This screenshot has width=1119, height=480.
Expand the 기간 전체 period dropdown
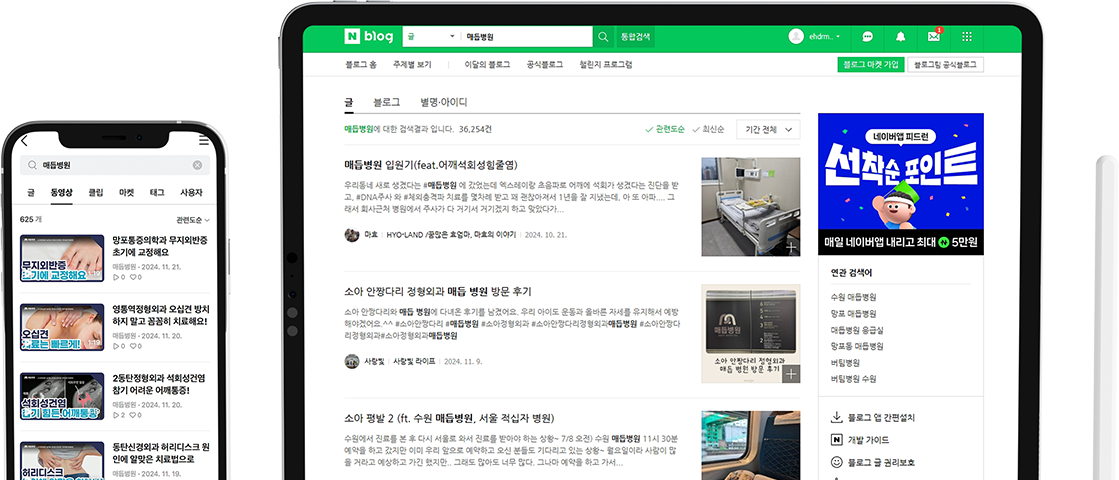(x=768, y=129)
